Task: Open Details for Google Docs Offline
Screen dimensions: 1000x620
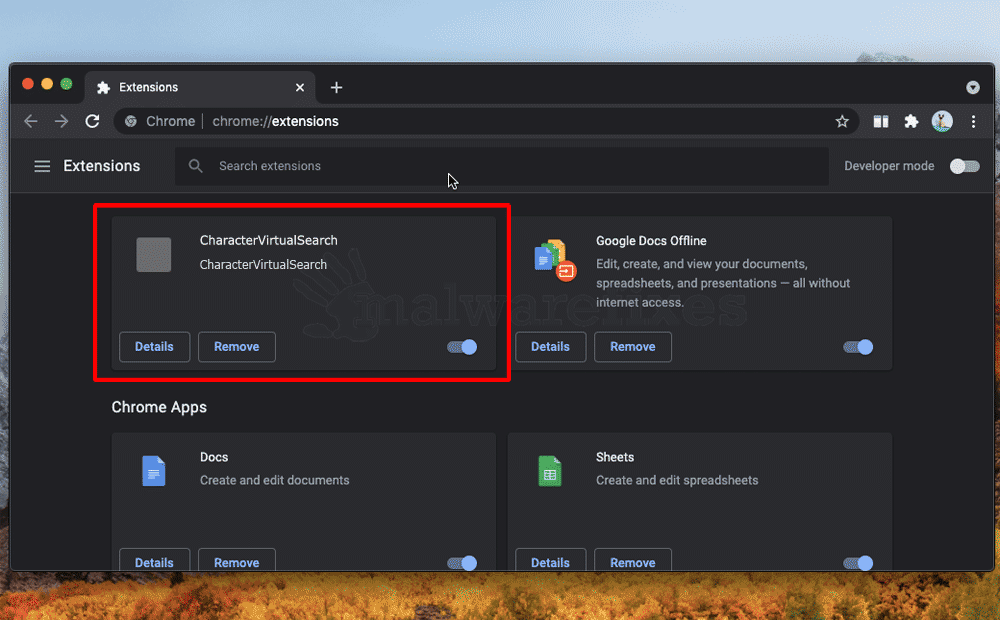Action: [550, 346]
